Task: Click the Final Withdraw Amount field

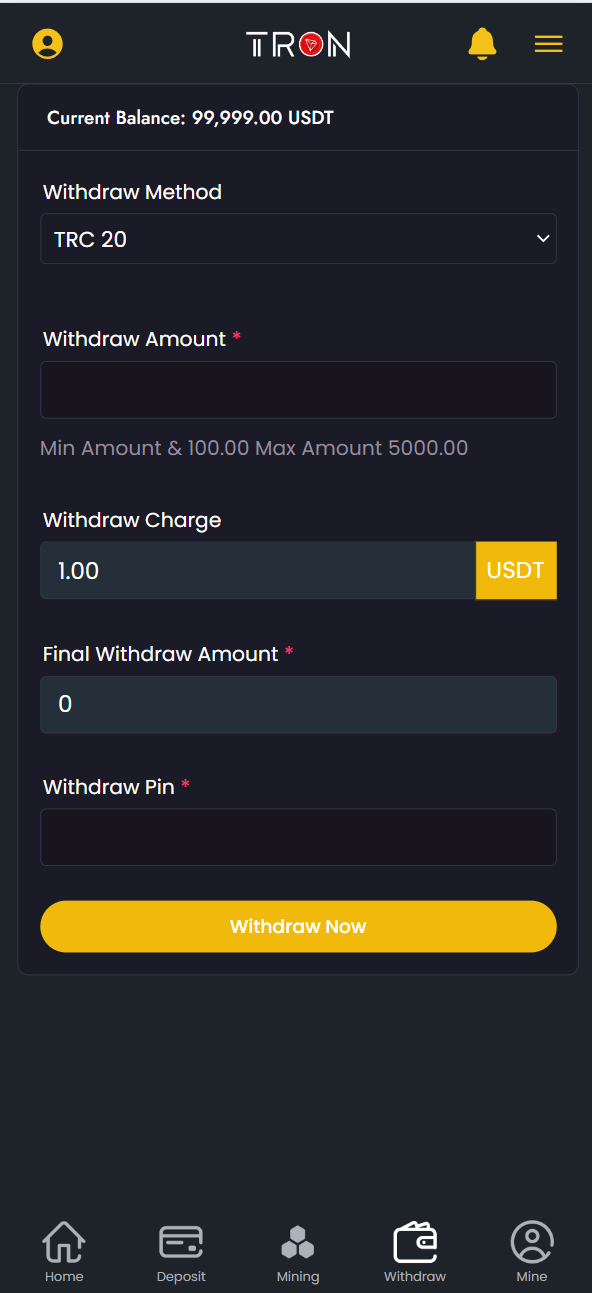Action: tap(298, 704)
